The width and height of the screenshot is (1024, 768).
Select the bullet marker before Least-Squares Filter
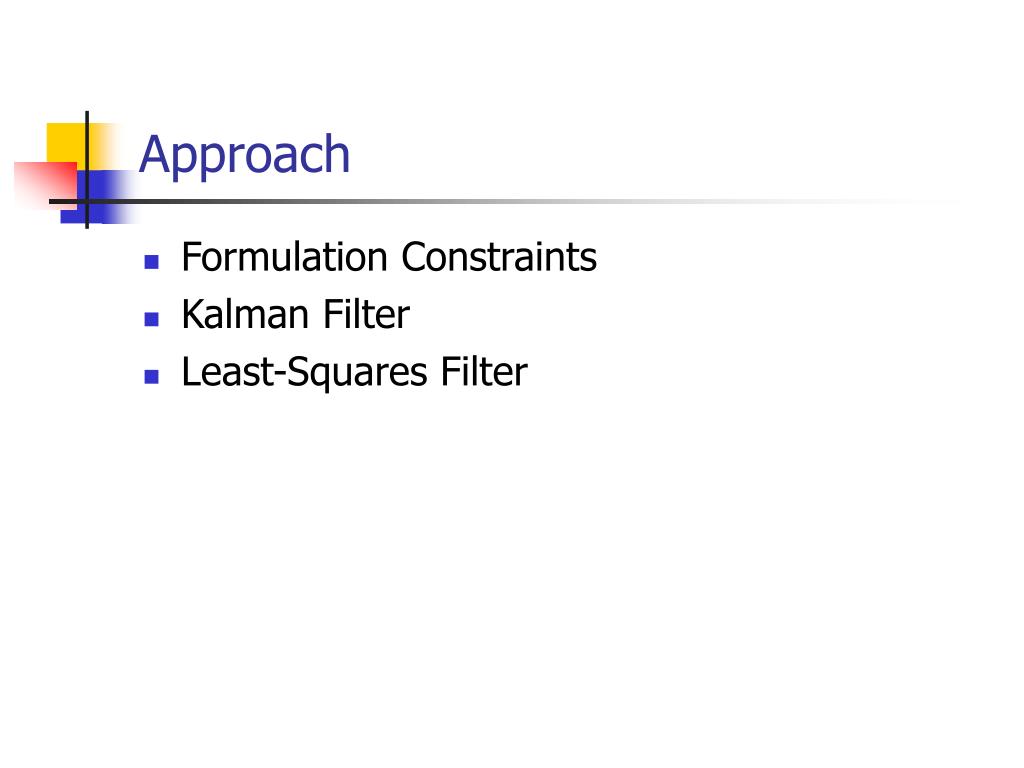152,377
